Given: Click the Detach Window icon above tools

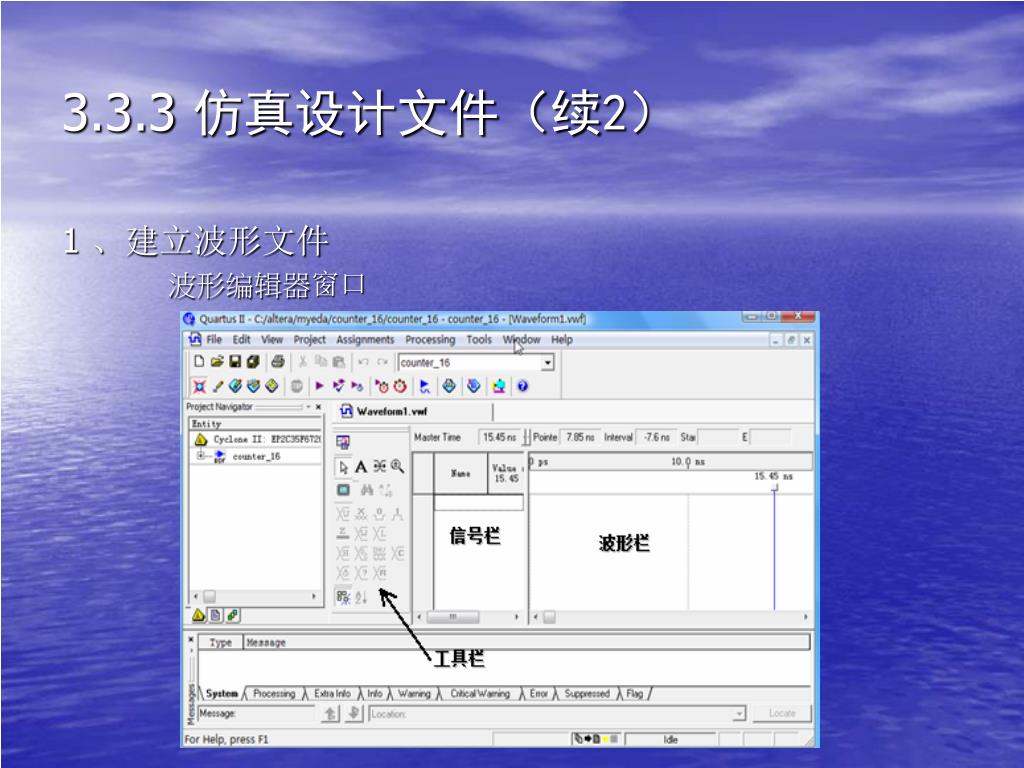Looking at the screenshot, I should coord(343,442).
